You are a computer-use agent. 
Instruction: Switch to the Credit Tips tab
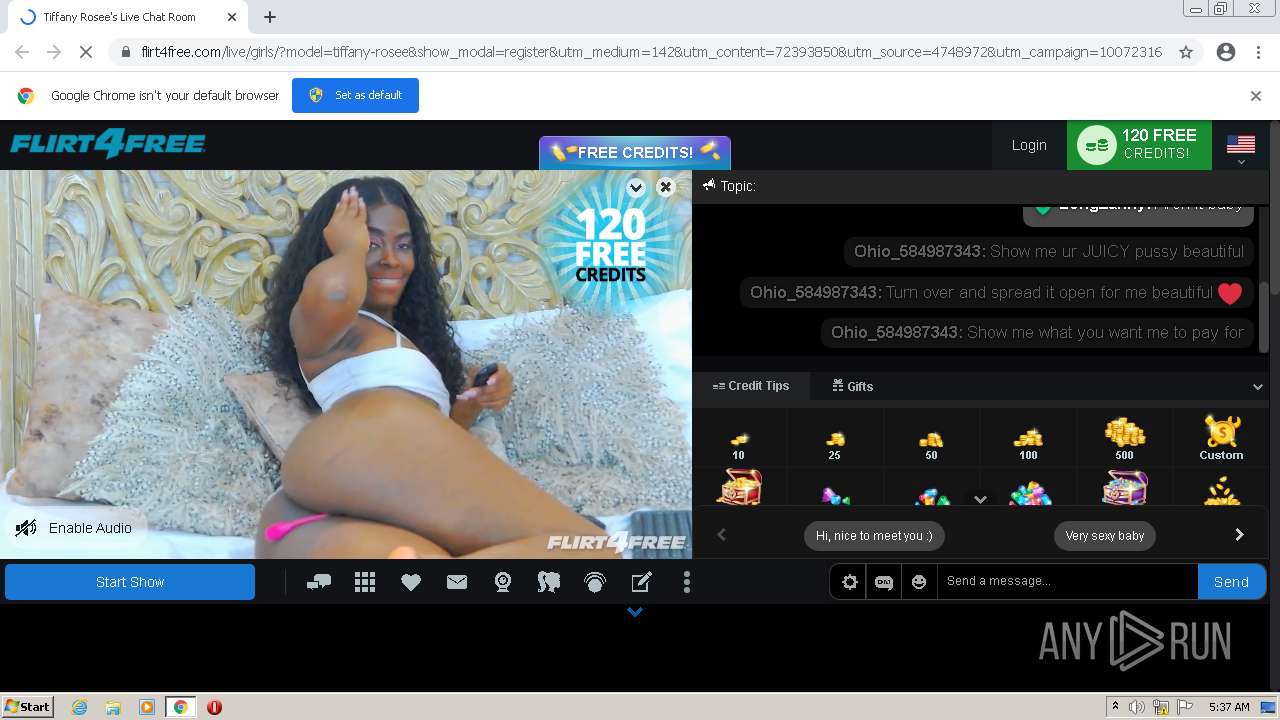pyautogui.click(x=751, y=386)
